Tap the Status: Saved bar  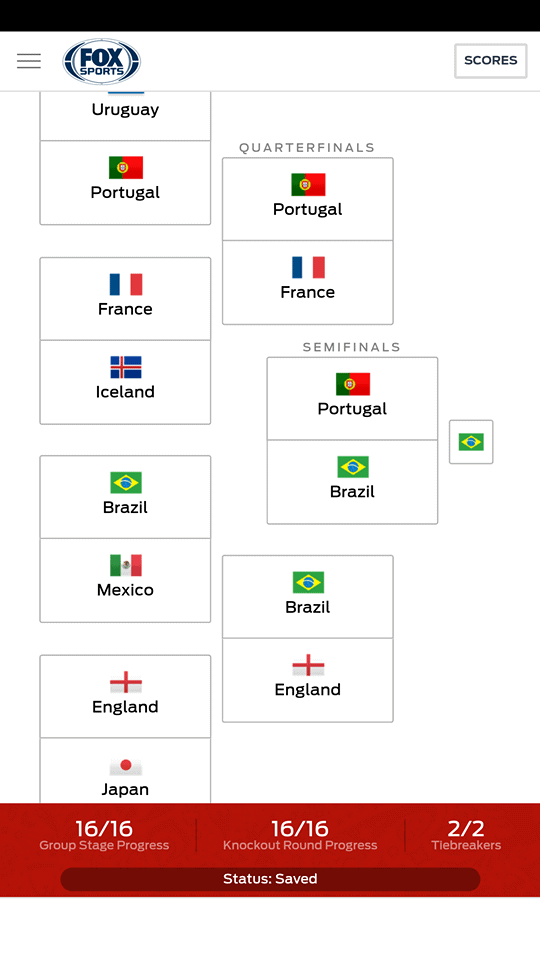coord(270,879)
